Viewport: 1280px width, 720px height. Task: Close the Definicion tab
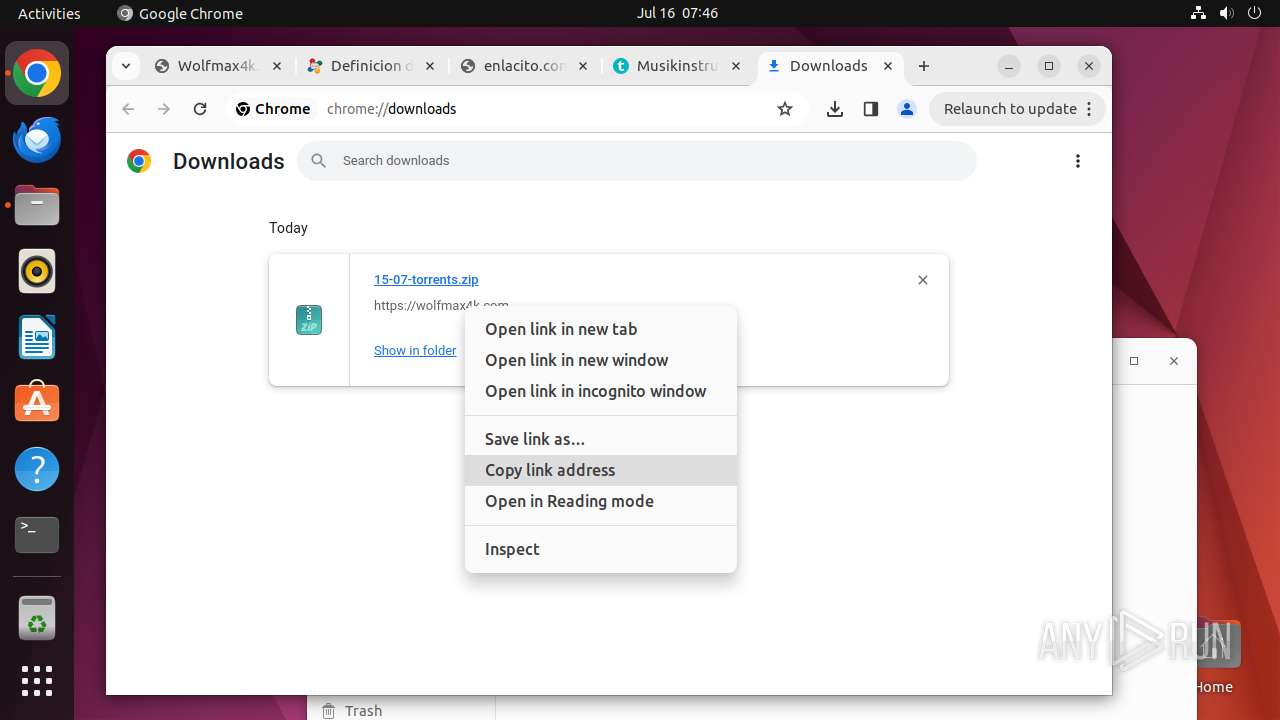430,66
